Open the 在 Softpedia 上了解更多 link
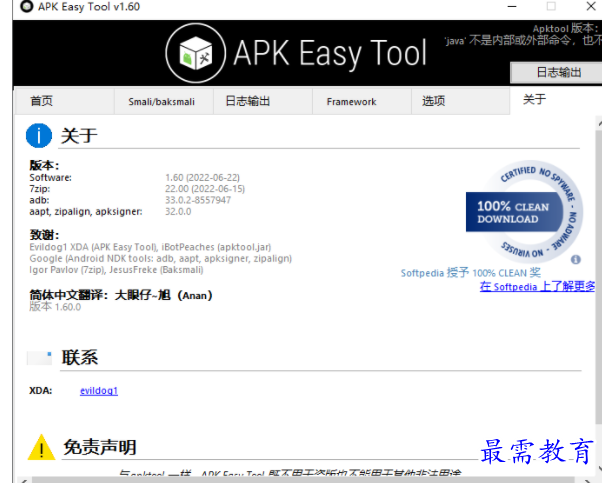 coord(537,286)
